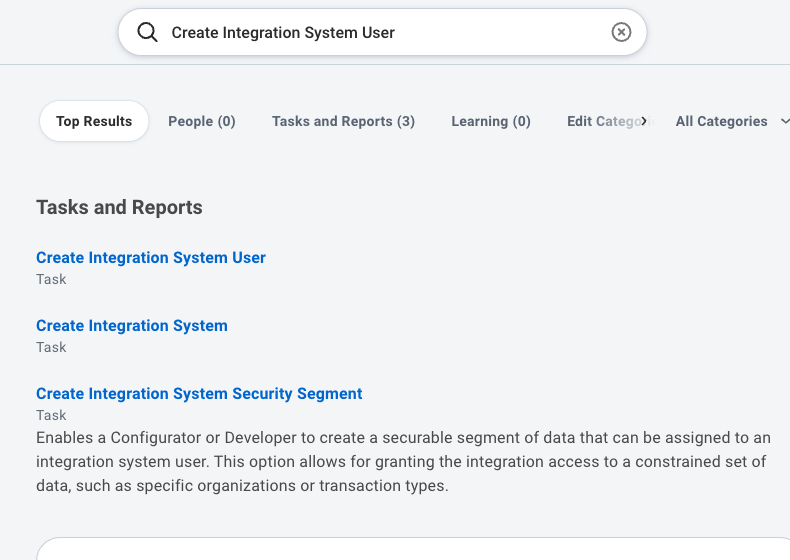This screenshot has height=560, width=790.
Task: Open the Create Integration System User task
Action: pos(151,258)
